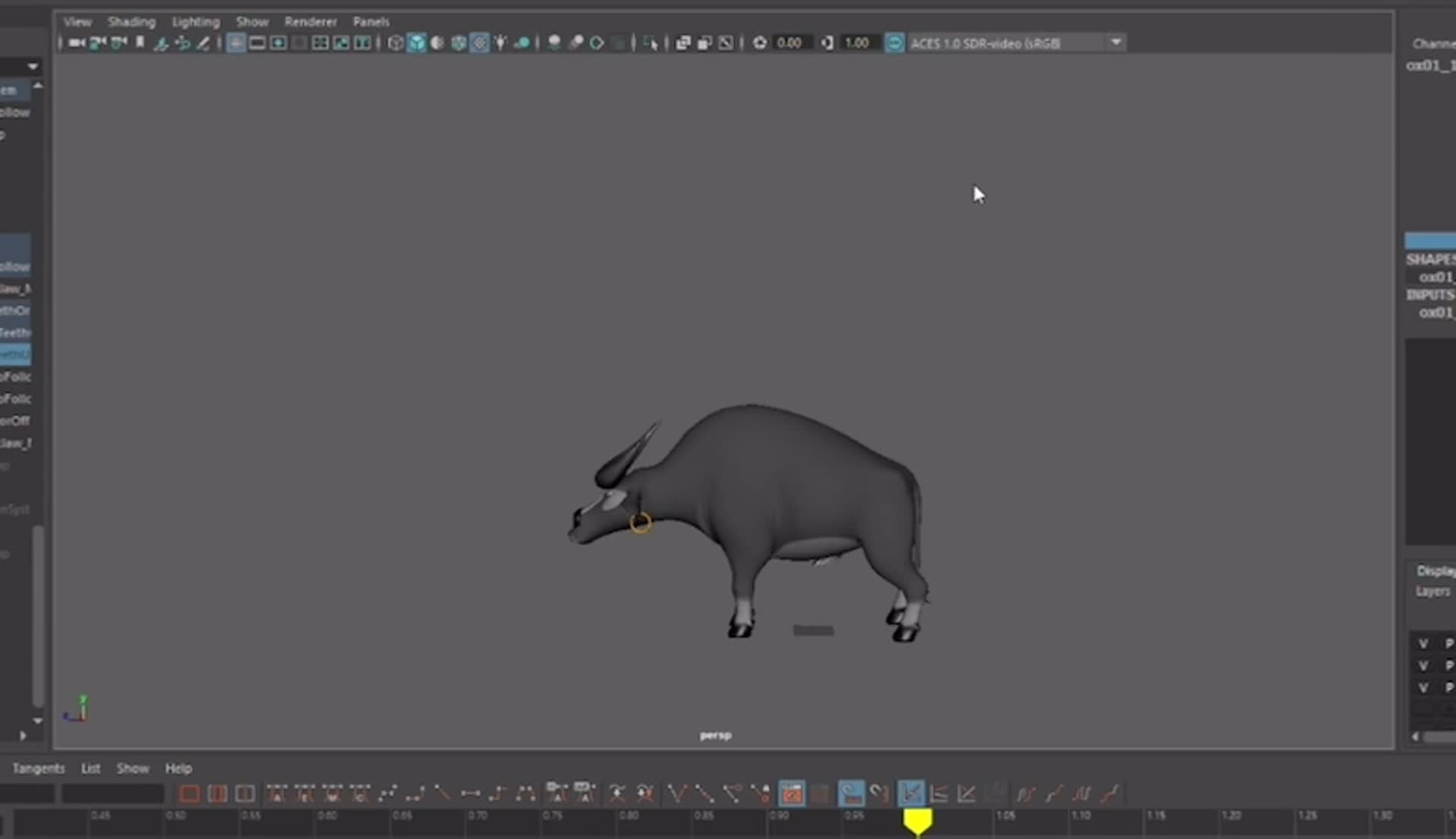Open the Renderer viewport menu
This screenshot has width=1456, height=839.
[310, 22]
